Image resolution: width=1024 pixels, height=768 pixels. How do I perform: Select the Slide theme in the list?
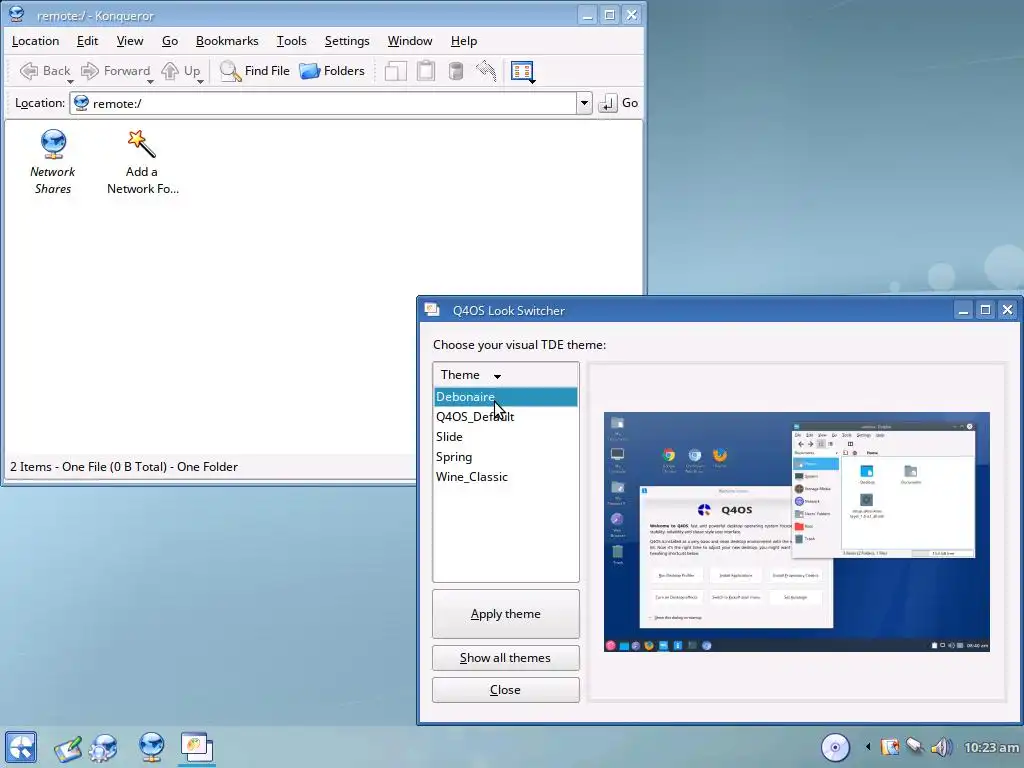click(x=505, y=436)
